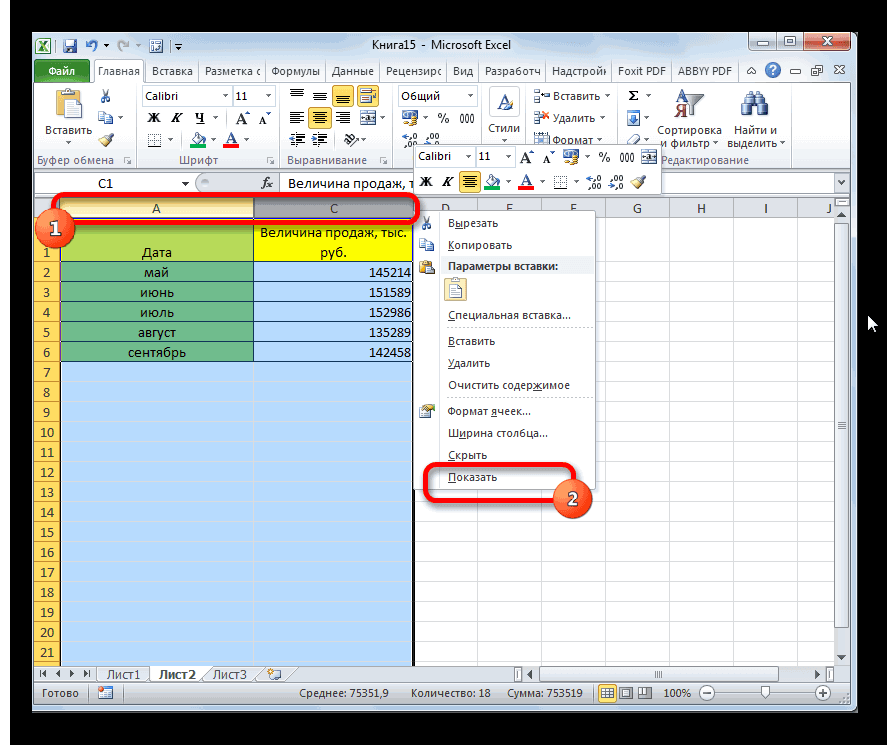Viewport: 890px width, 745px height.
Task: Click the Styles (Стили) icon
Action: point(504,113)
